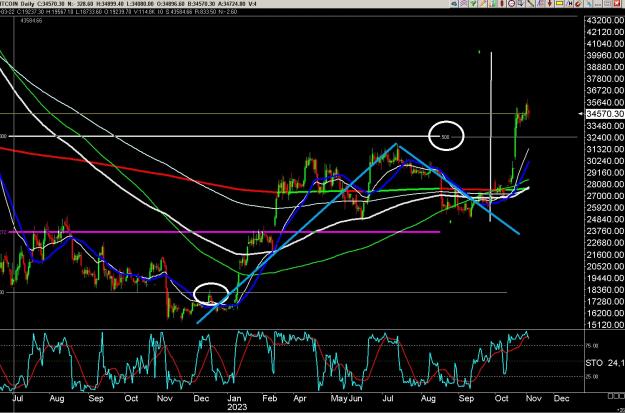Click the red X icon at toolbar end
Viewport: 625px width, 413px height.
[x=617, y=4]
